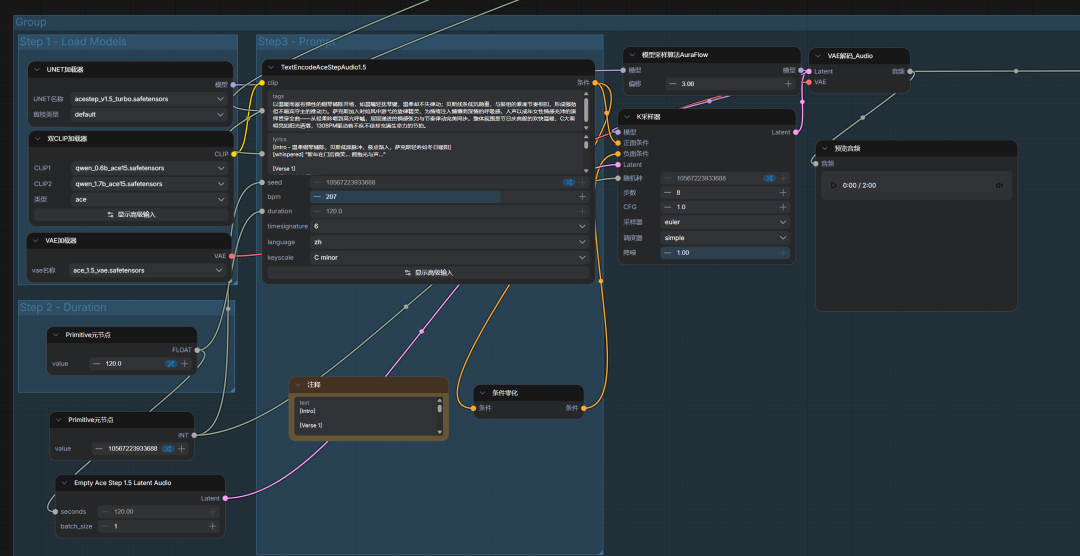Collapse the TextEncodeAceStepAudio1.5 node

[272, 67]
